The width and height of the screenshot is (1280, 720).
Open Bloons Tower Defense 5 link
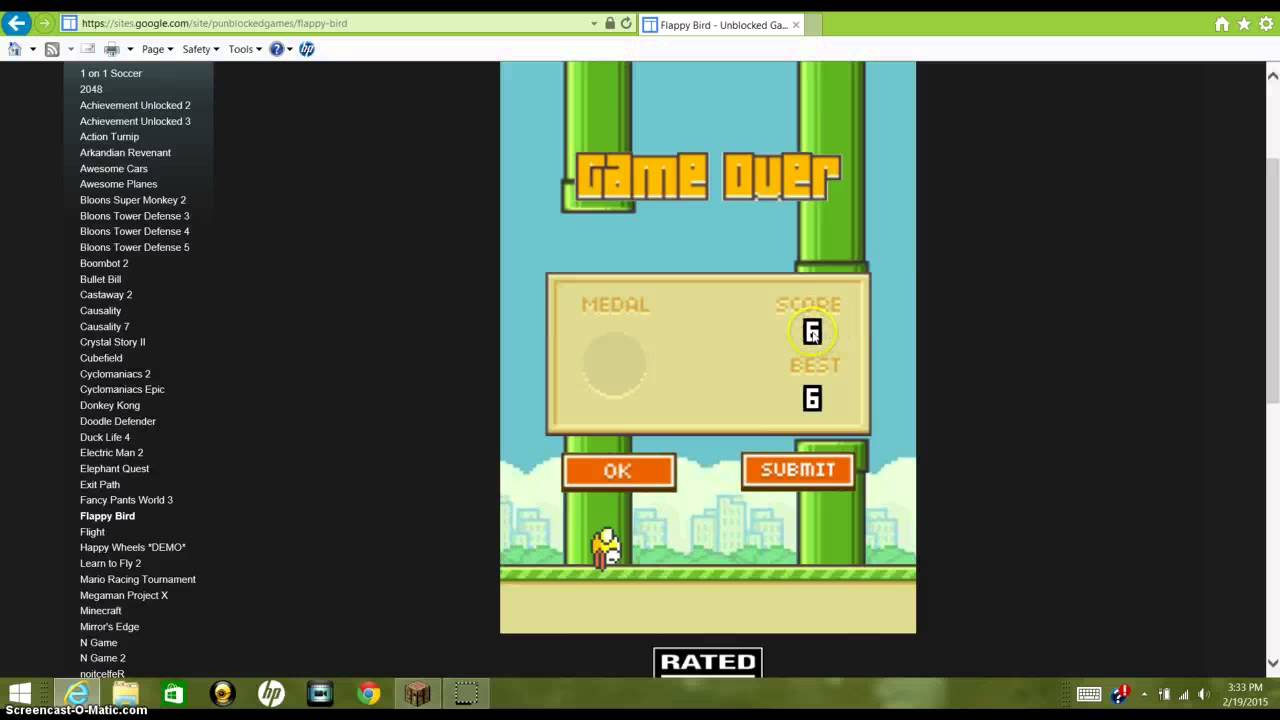pos(134,247)
